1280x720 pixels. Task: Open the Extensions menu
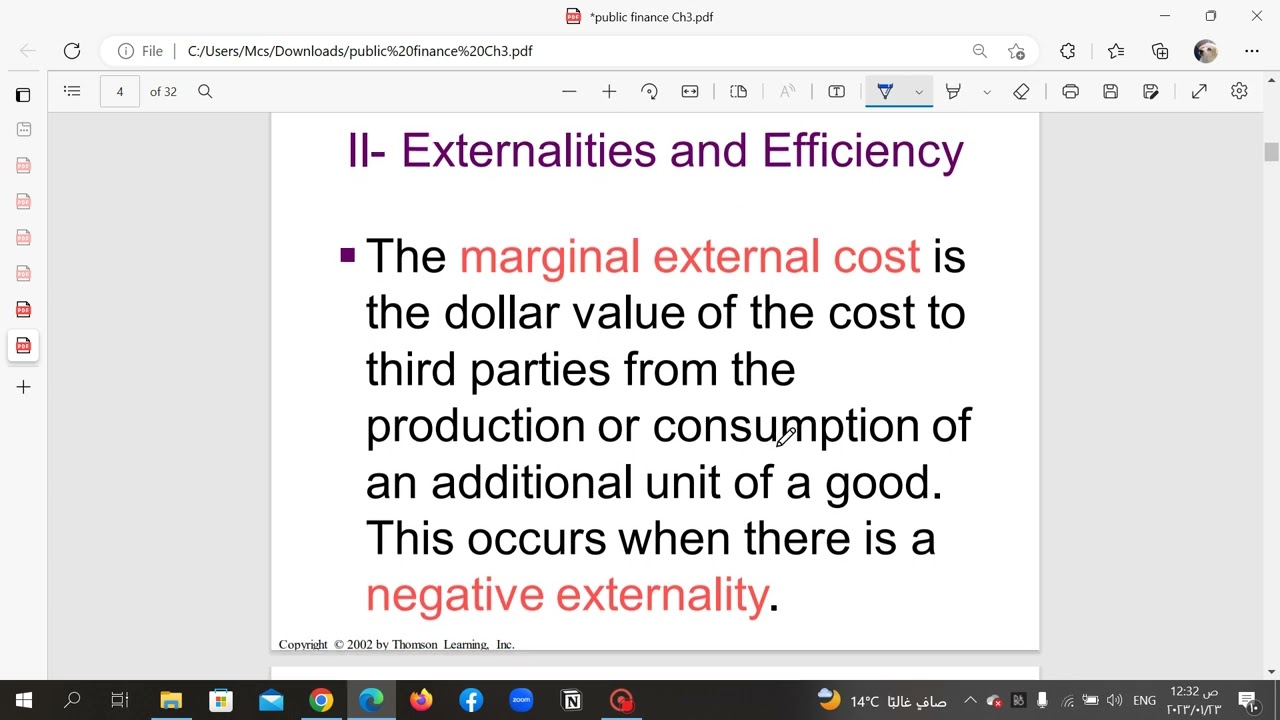(x=1067, y=51)
